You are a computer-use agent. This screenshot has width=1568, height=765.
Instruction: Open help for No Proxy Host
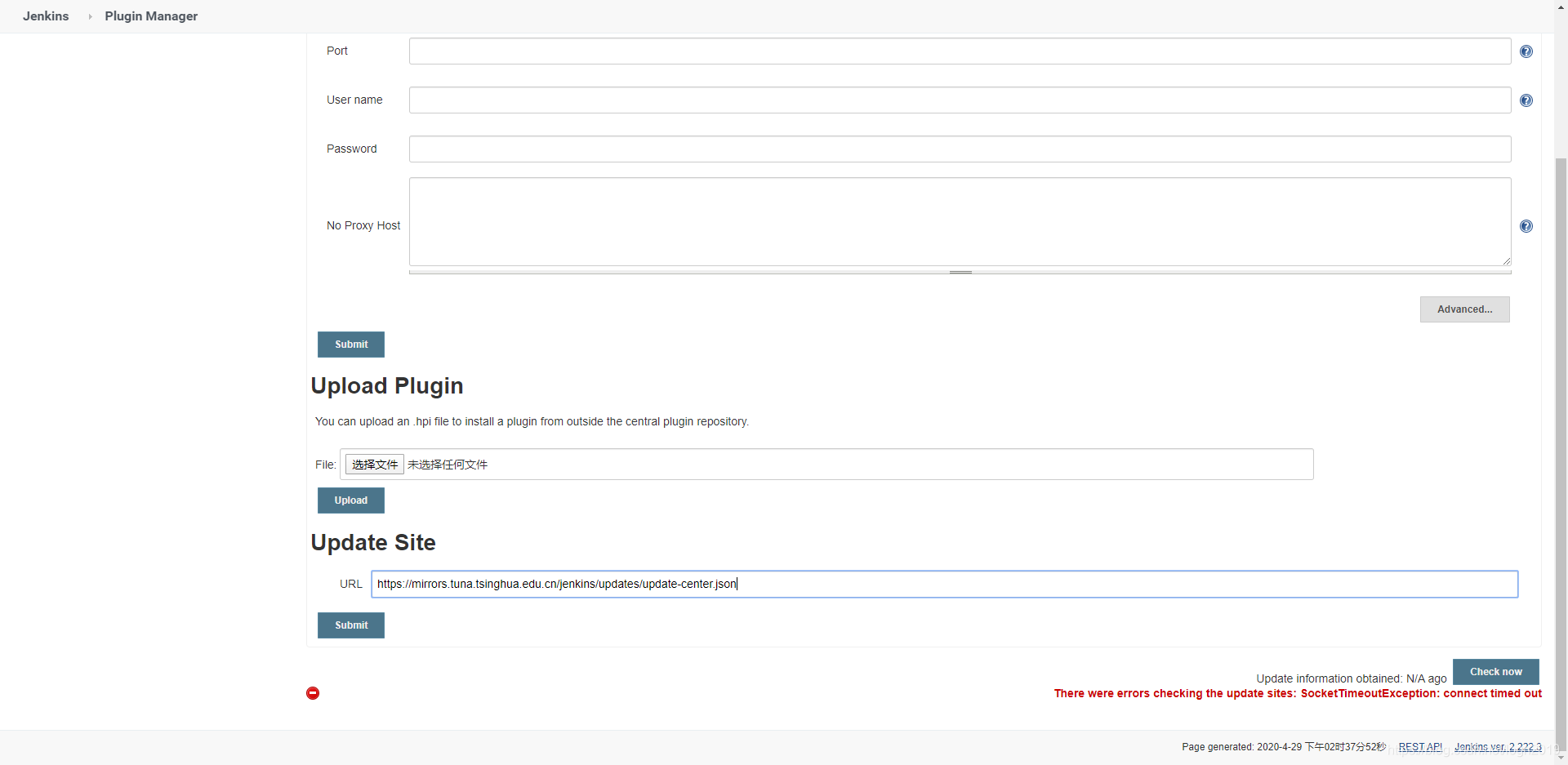(x=1526, y=226)
